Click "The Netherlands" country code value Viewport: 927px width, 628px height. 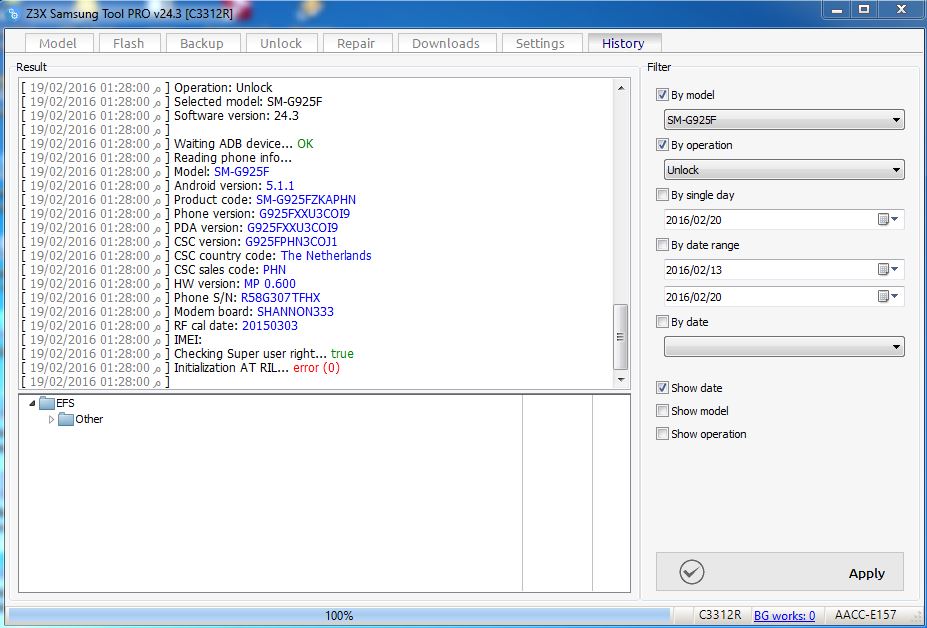pyautogui.click(x=326, y=255)
